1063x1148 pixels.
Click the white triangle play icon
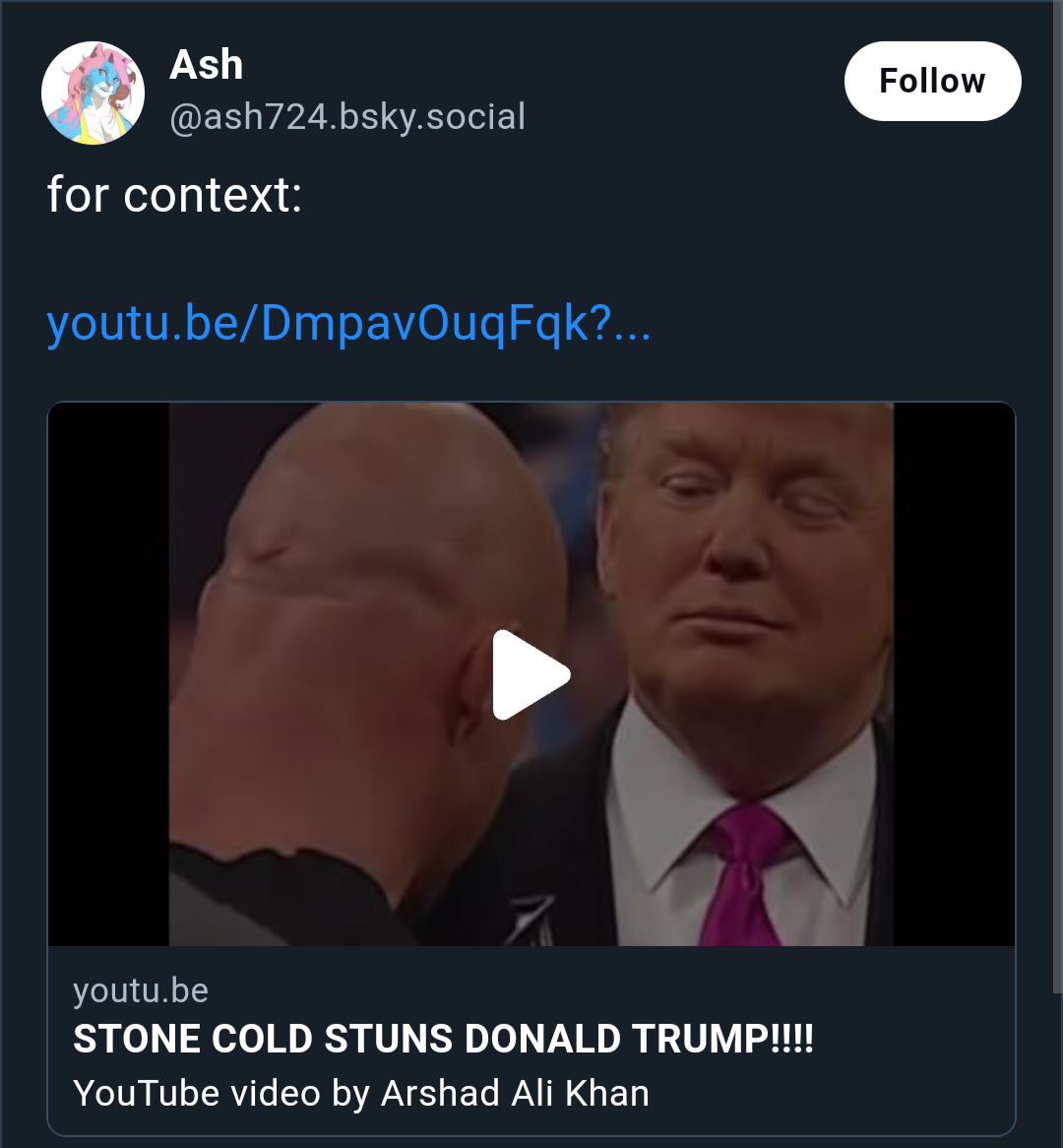[531, 674]
